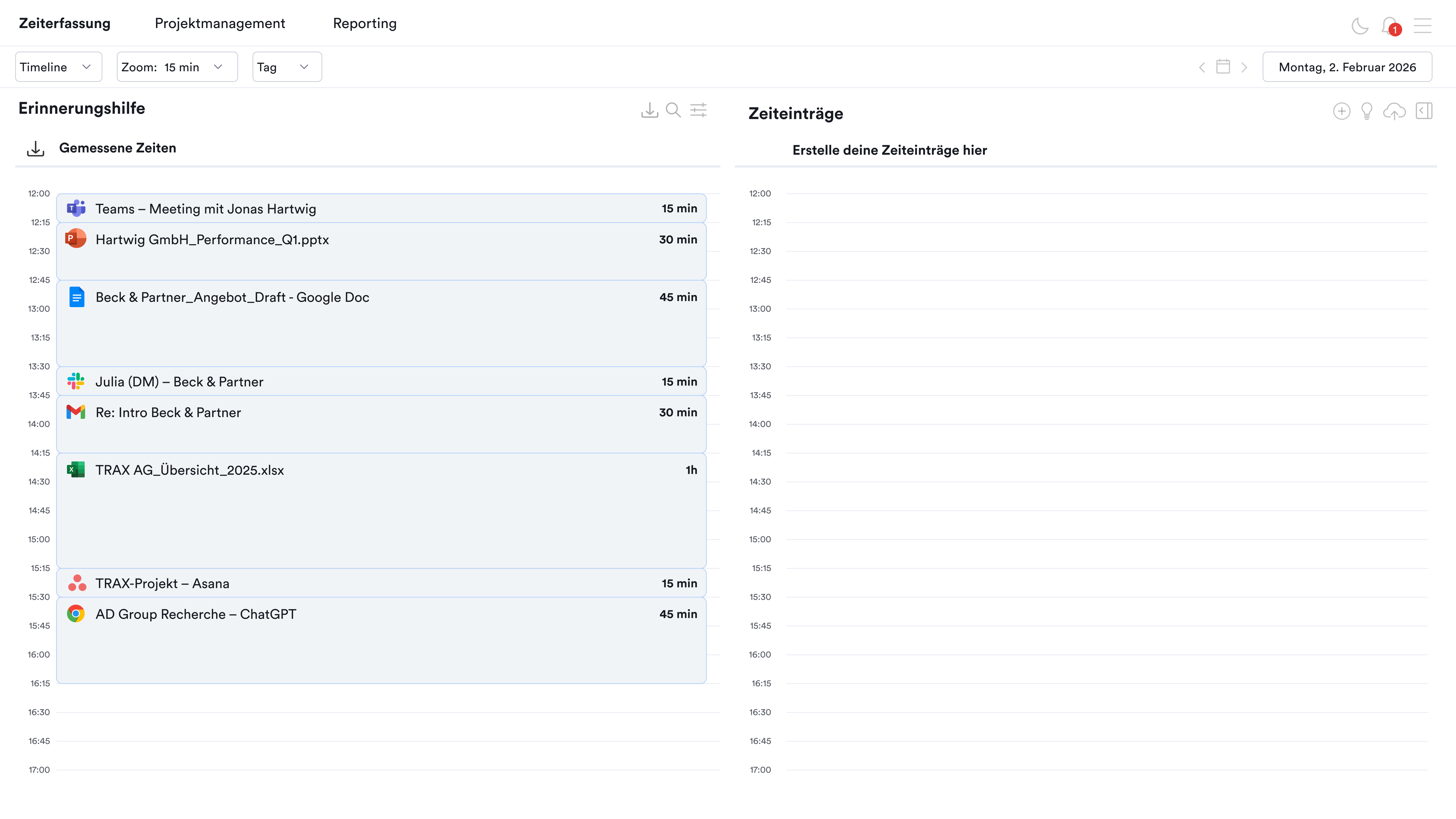This screenshot has width=1456, height=819.
Task: Open the Reporting tab
Action: pyautogui.click(x=365, y=23)
